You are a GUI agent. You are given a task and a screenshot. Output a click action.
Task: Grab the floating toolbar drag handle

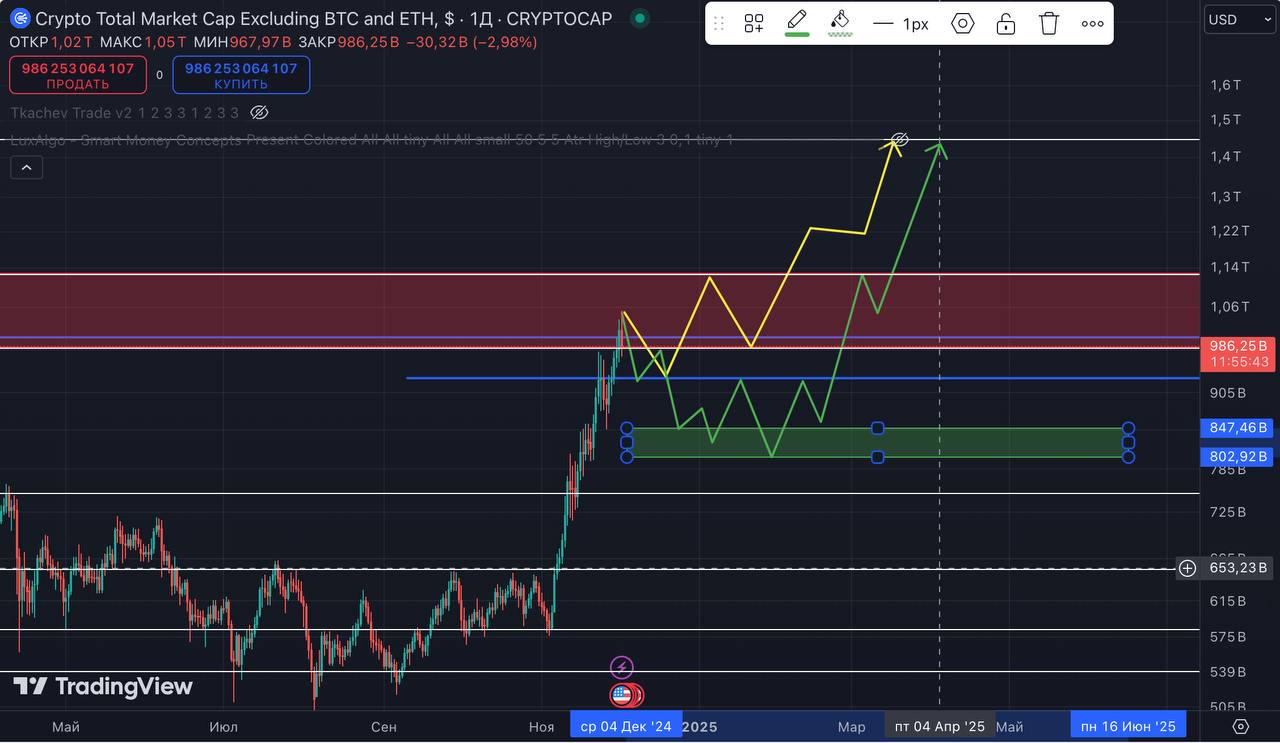[718, 24]
